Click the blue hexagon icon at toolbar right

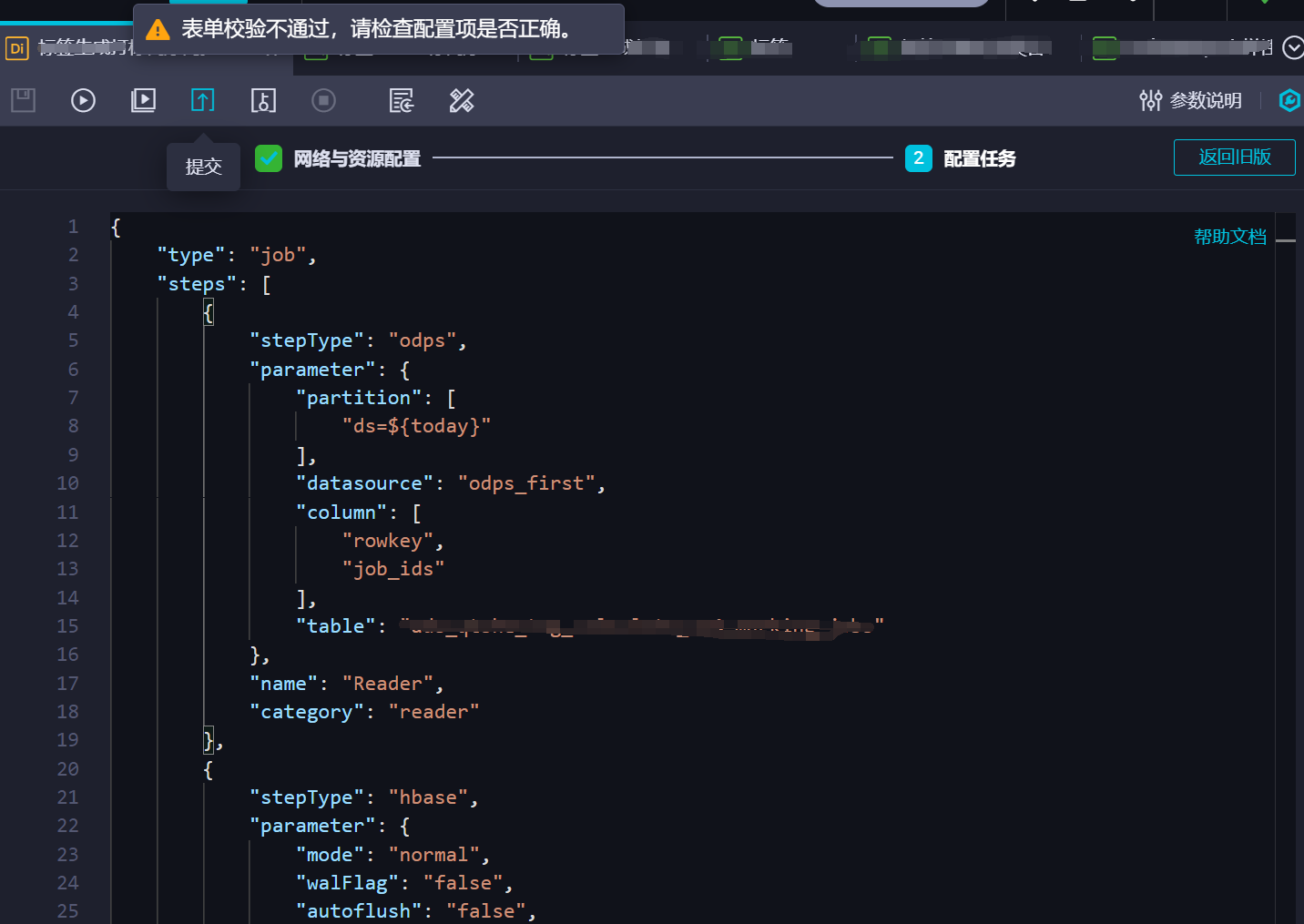tap(1289, 100)
